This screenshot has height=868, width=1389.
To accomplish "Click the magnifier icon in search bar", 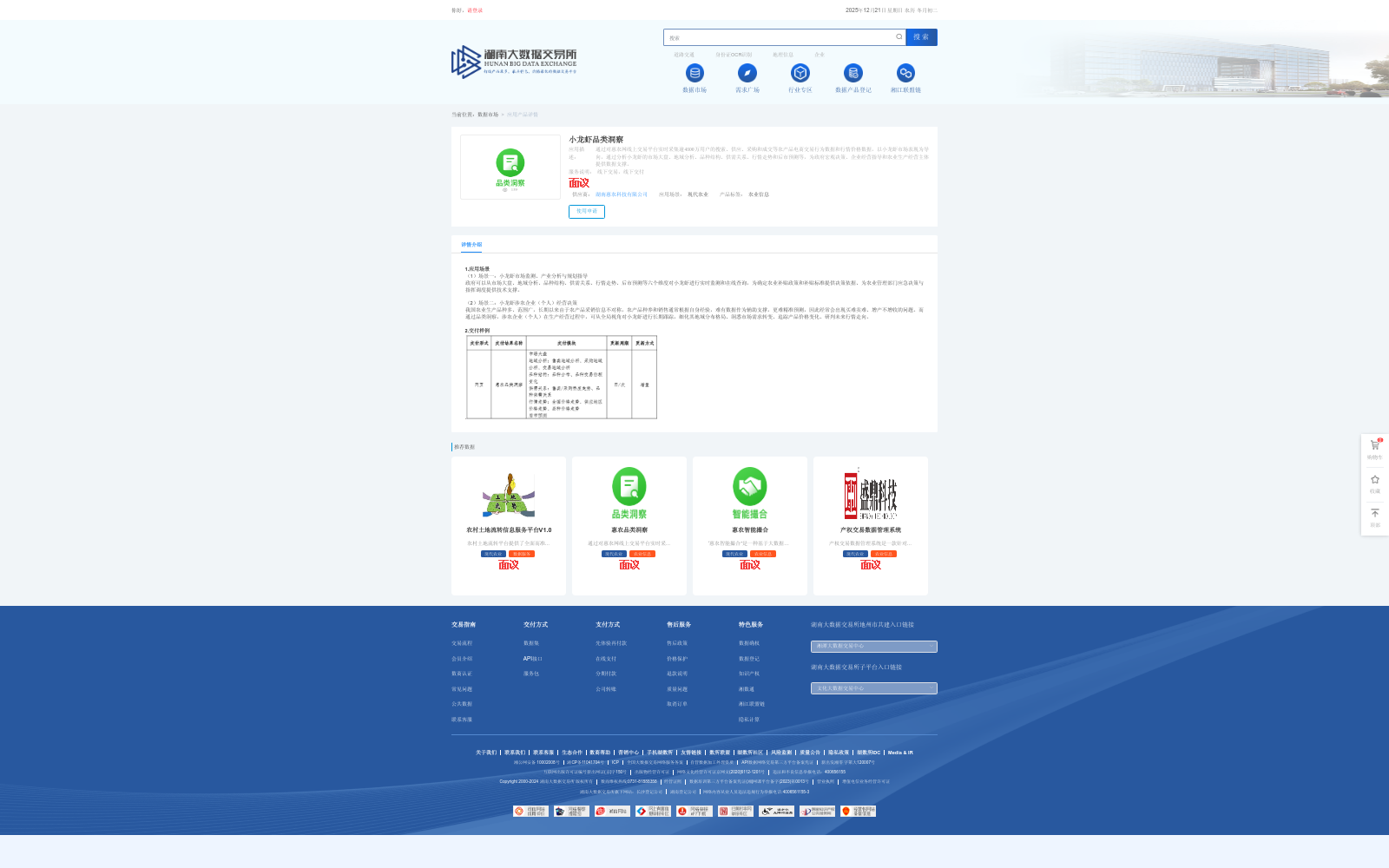I will pyautogui.click(x=899, y=37).
